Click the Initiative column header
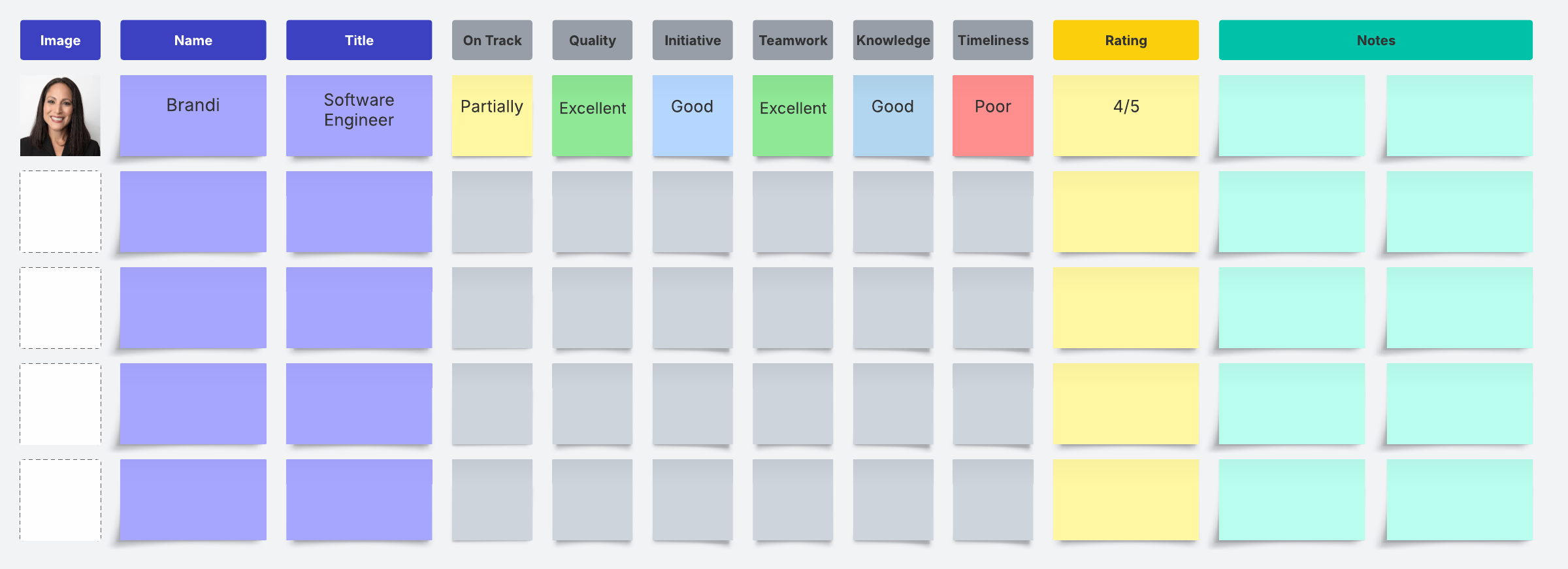Screen dimensions: 1568x569 (693, 41)
